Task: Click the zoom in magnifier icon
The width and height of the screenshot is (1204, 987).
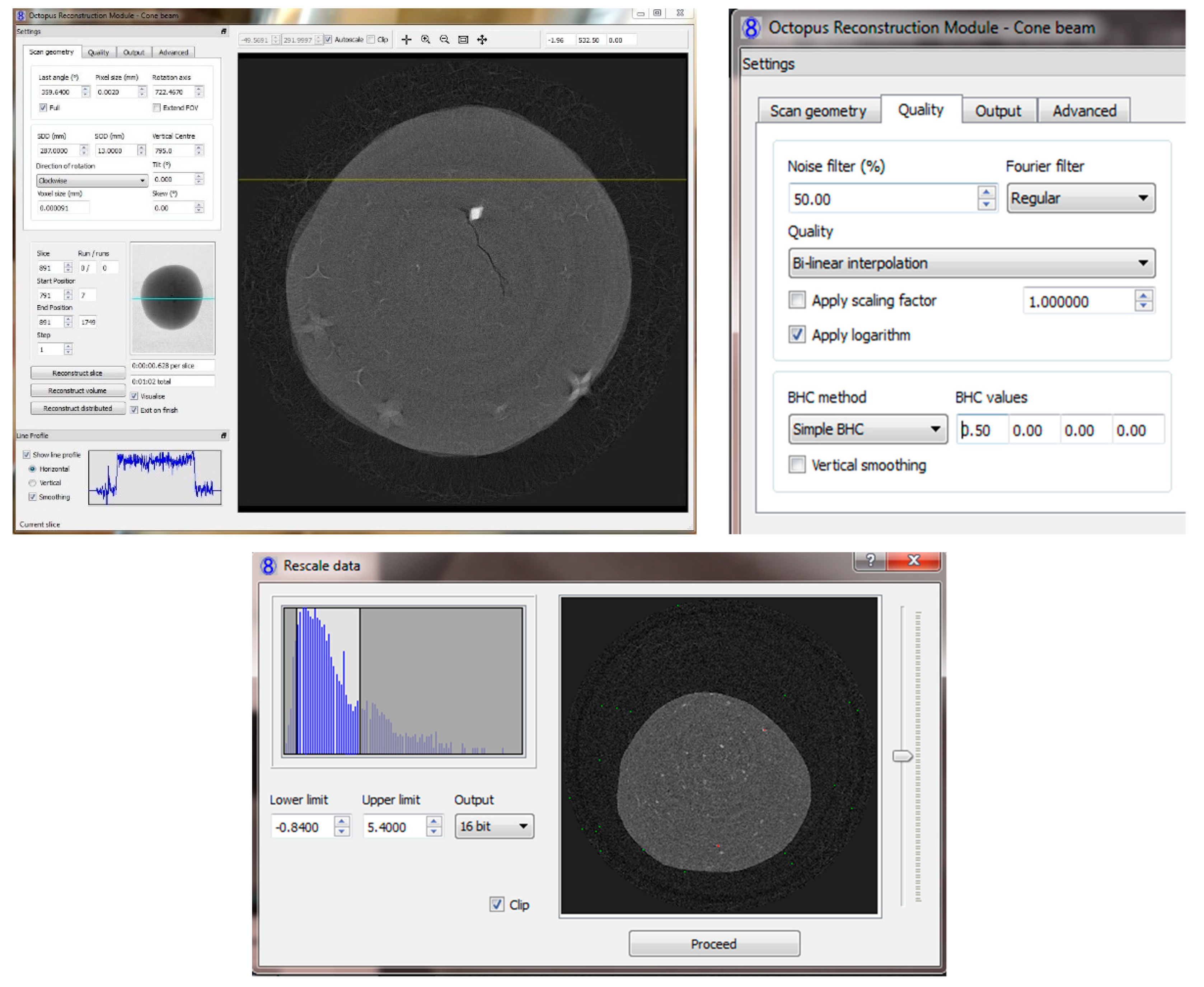Action: tap(425, 39)
